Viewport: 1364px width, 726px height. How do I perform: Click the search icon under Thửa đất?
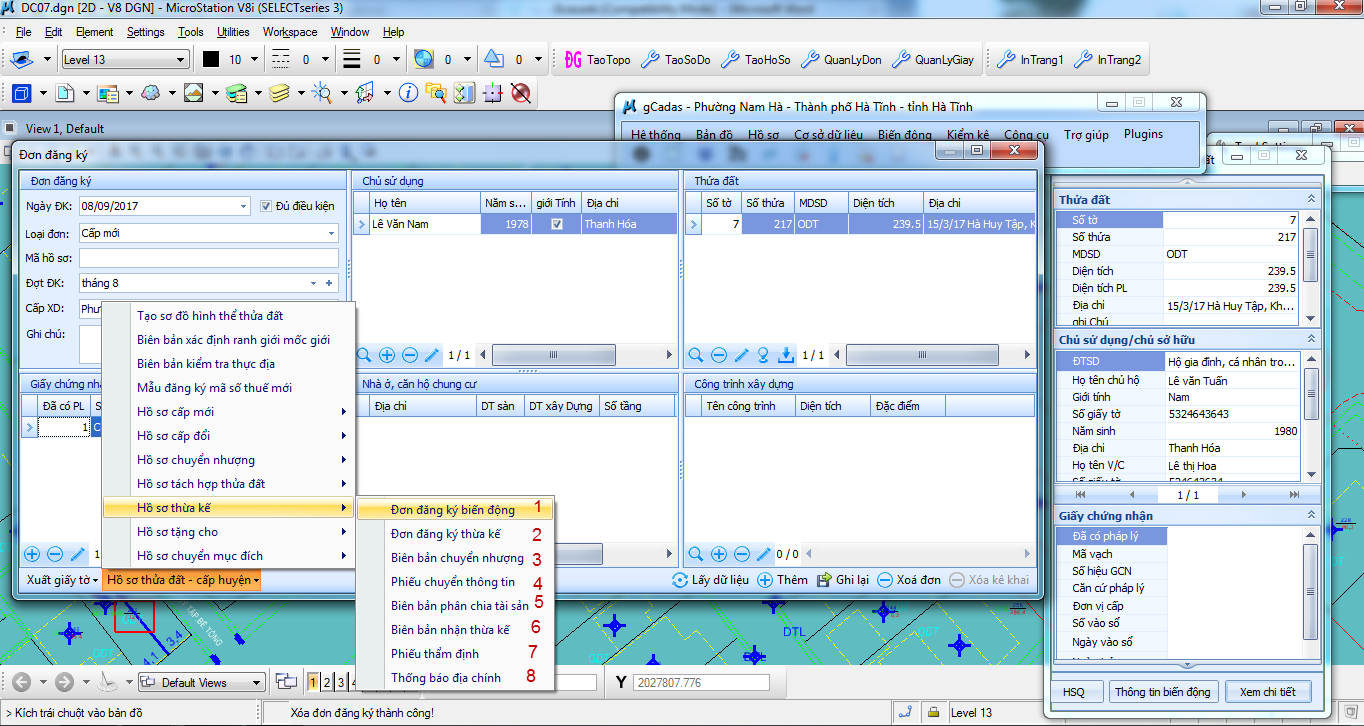[696, 355]
